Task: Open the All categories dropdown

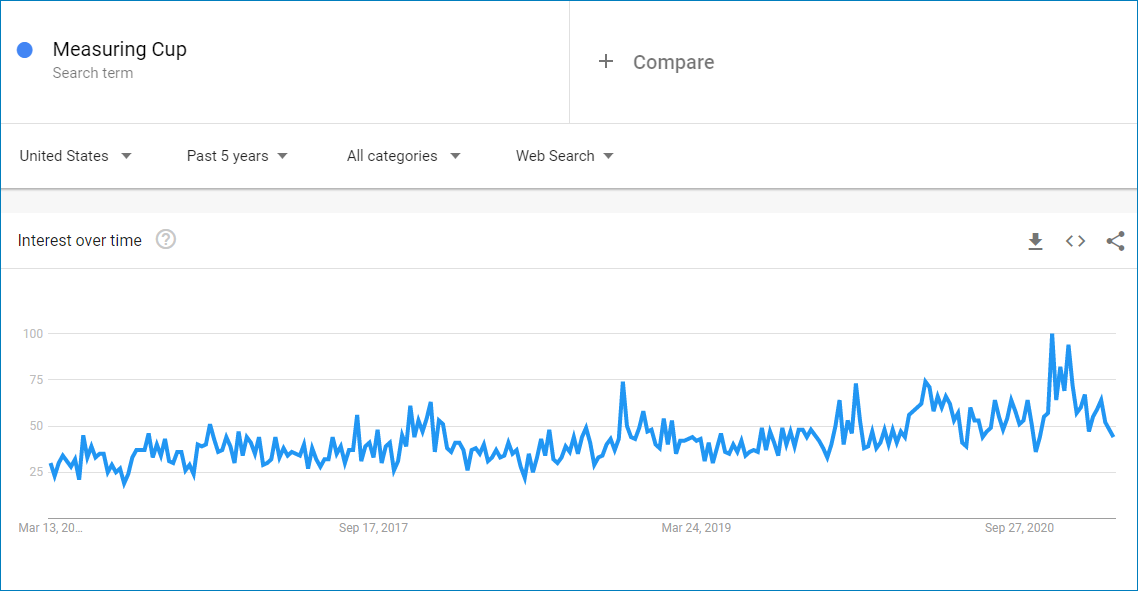Action: pyautogui.click(x=392, y=156)
